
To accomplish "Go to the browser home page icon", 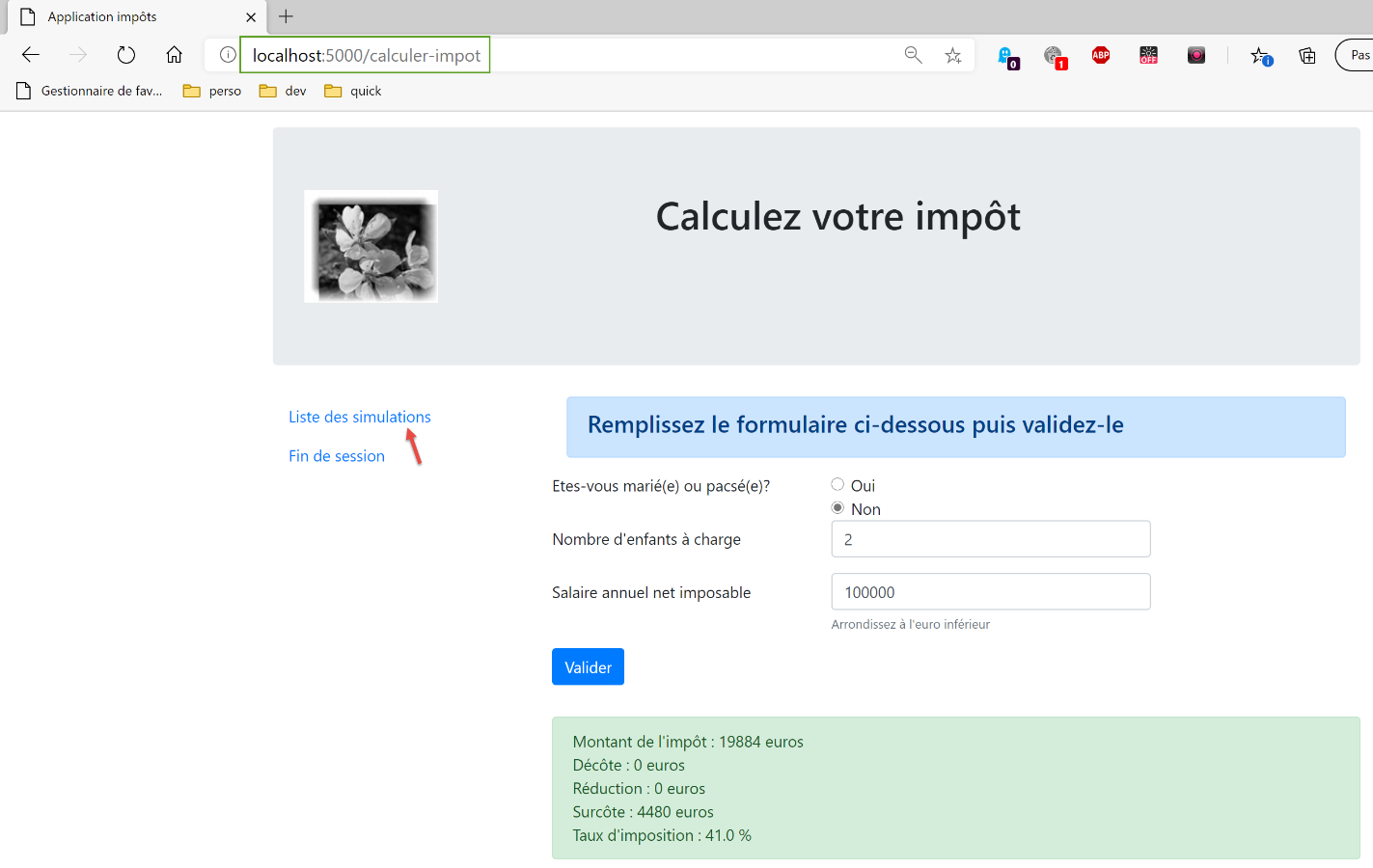I will (174, 55).
